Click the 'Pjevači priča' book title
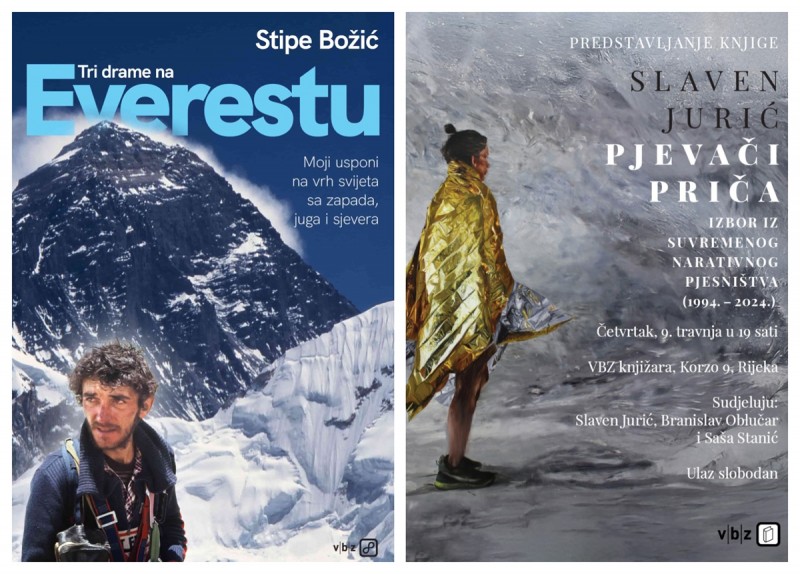The width and height of the screenshot is (800, 574). tap(692, 173)
